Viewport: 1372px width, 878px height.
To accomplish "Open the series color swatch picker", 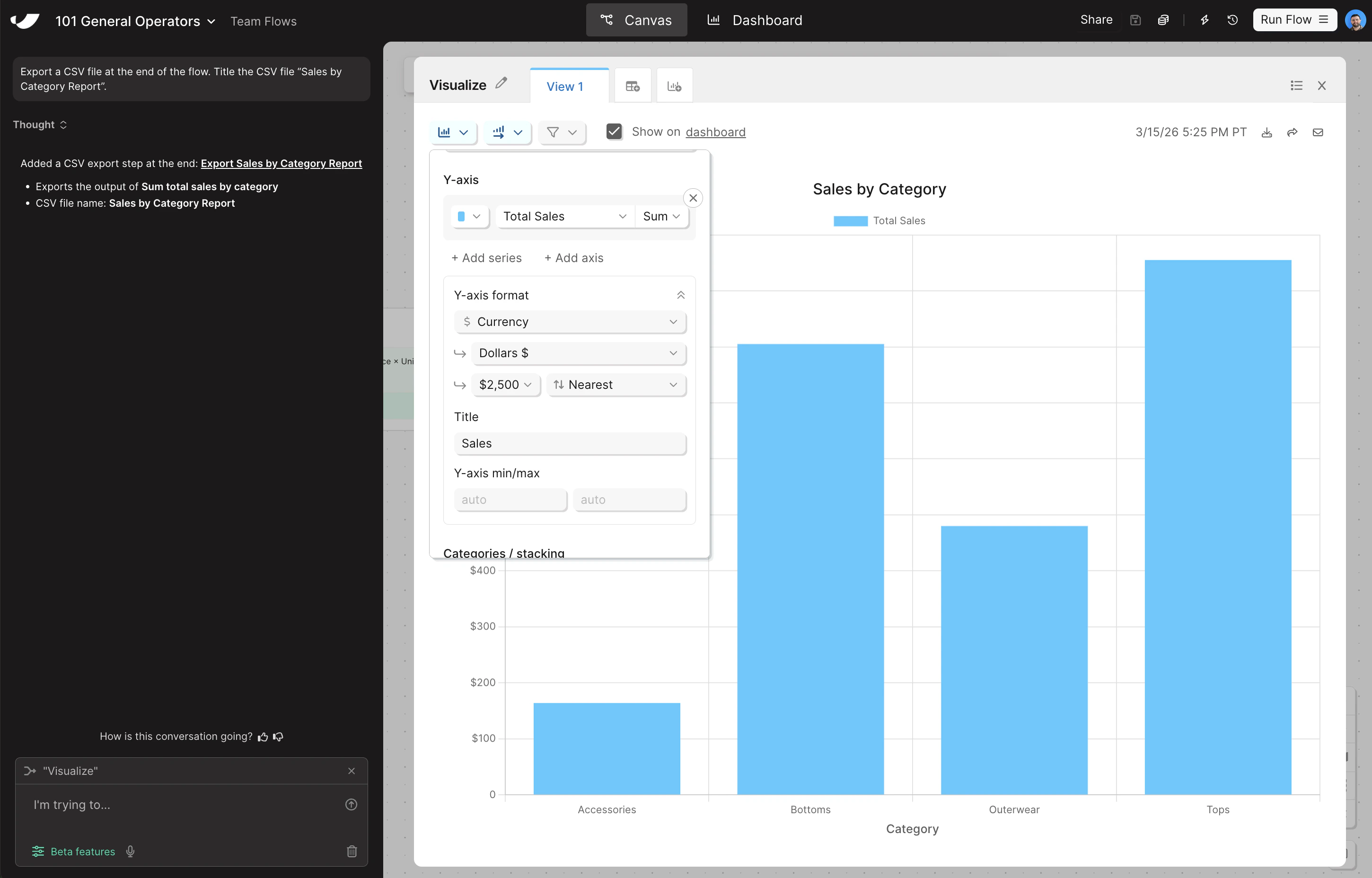I will point(469,217).
